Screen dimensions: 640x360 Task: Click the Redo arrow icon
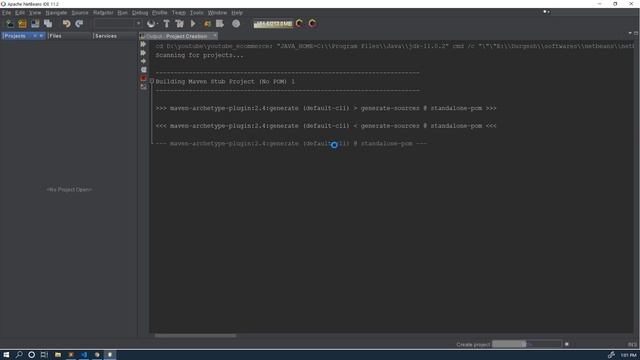(79, 24)
